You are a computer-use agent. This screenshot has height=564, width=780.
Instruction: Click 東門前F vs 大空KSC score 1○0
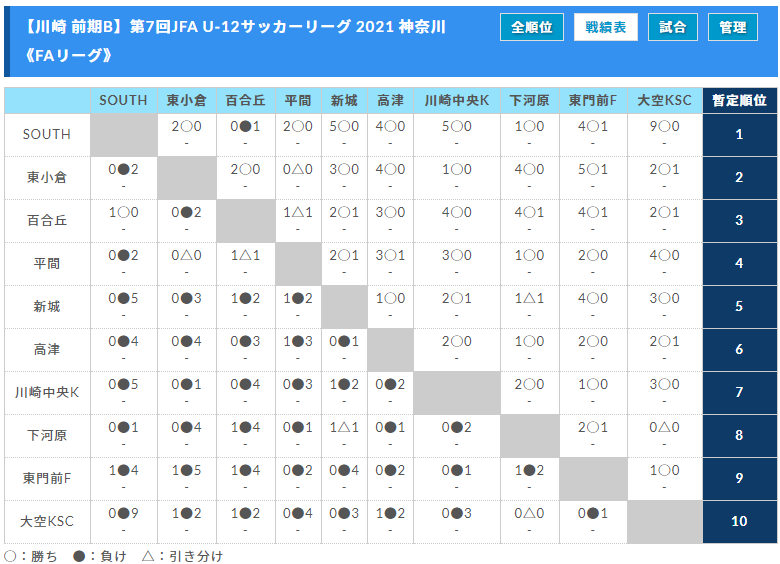click(665, 470)
